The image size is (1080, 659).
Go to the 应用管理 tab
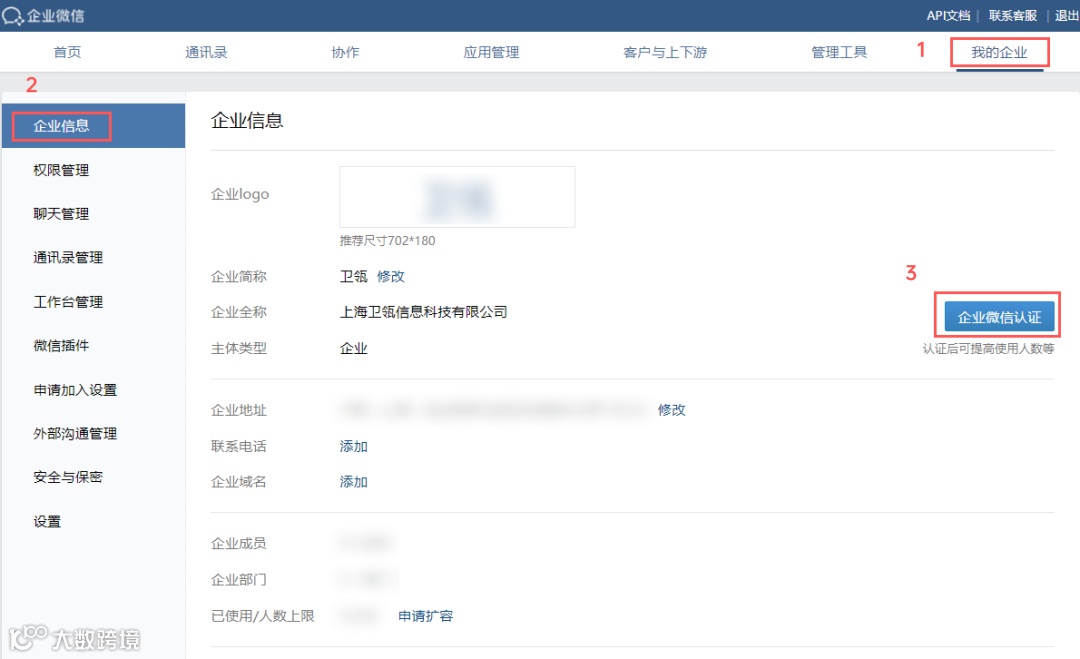coord(491,52)
